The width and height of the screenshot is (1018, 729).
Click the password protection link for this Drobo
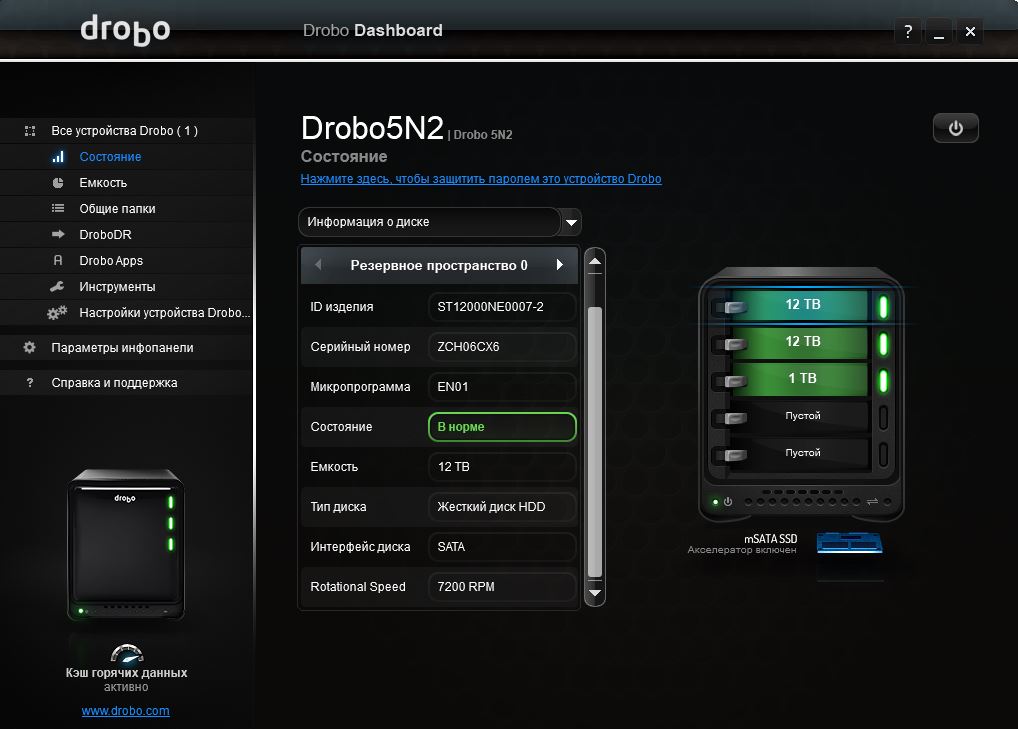coord(481,179)
